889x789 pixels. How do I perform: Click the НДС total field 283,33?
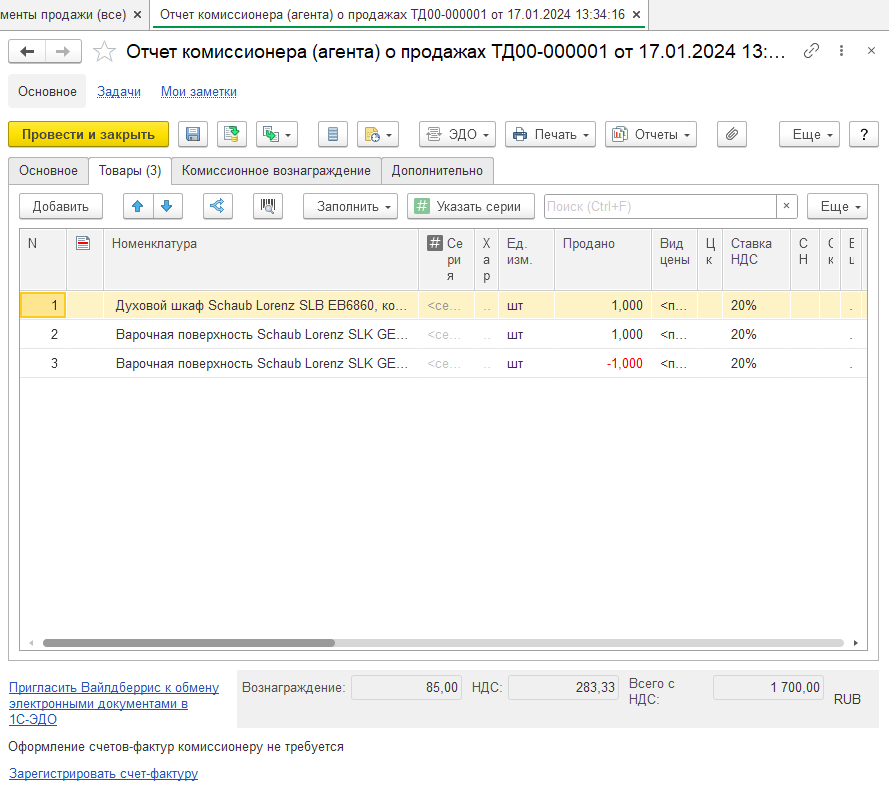point(563,688)
